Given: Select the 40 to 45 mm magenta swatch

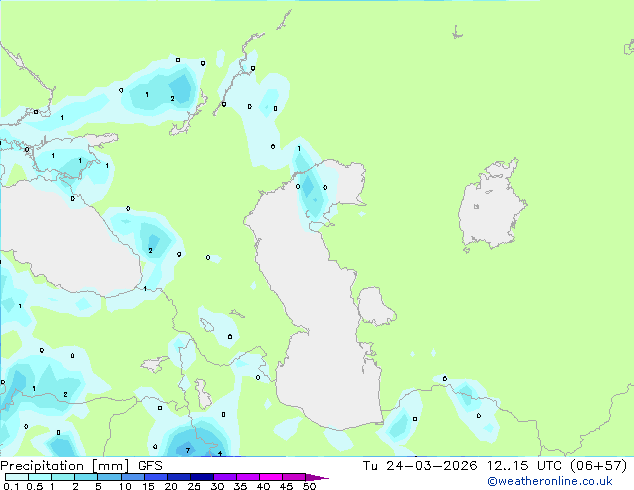Looking at the screenshot, I should pos(271,477).
